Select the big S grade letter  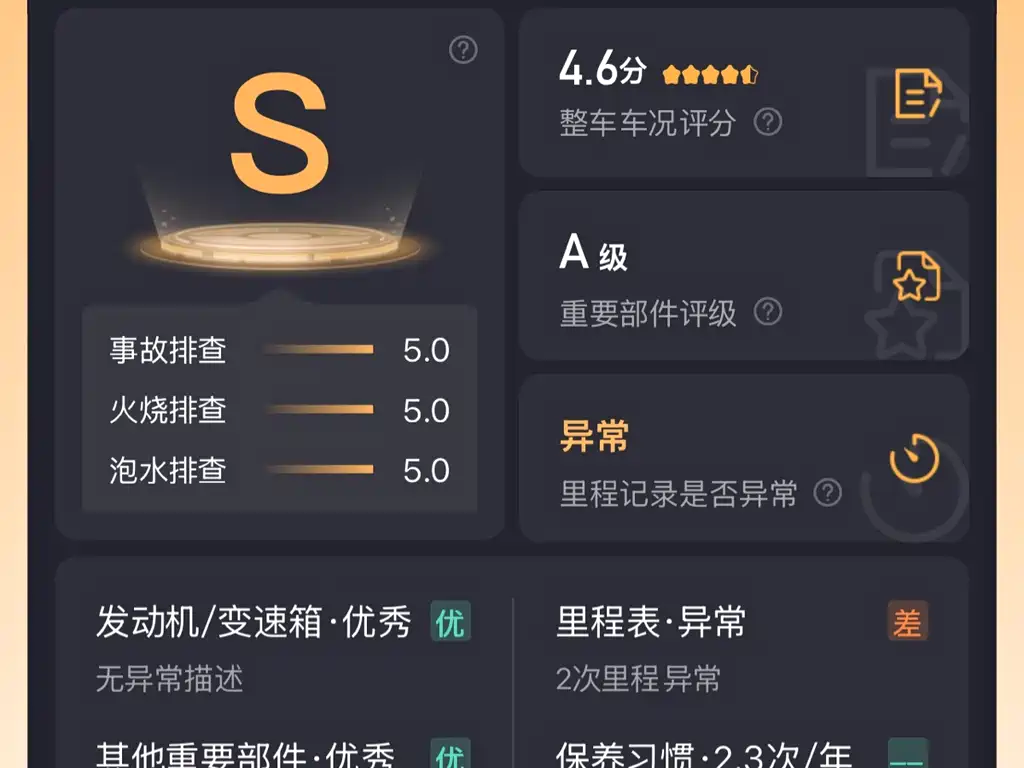coord(280,134)
